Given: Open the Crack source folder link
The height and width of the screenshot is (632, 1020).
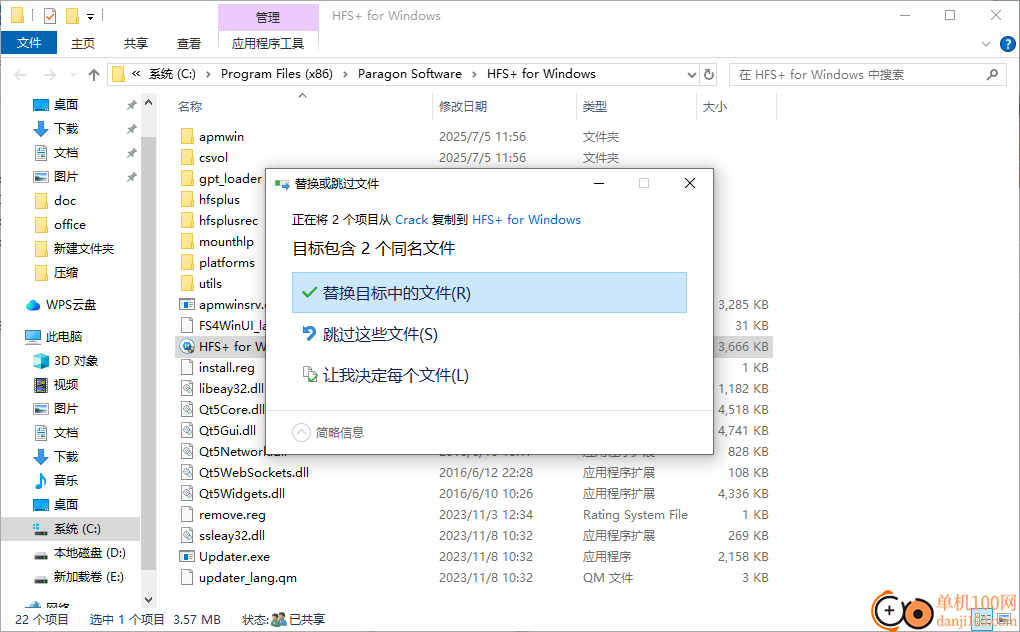Looking at the screenshot, I should pyautogui.click(x=412, y=220).
